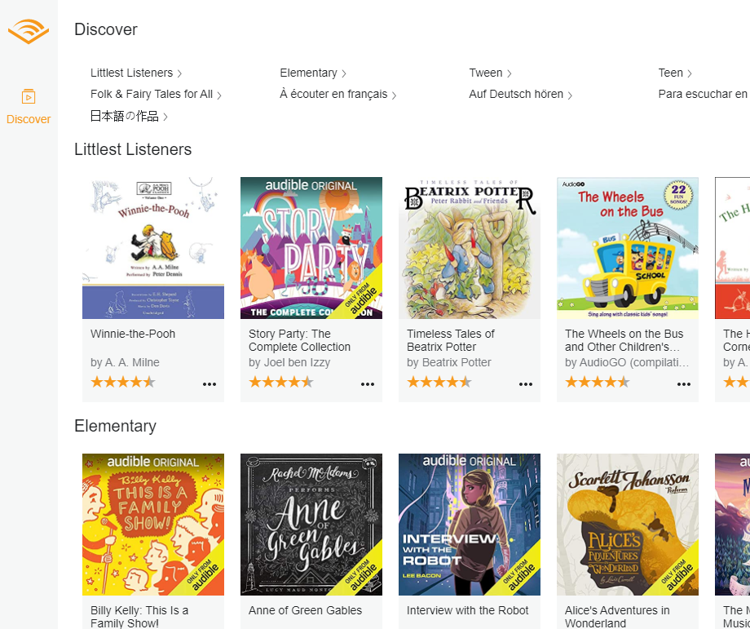Open more options for Beatrix Potter tales
Viewport: 750px width, 629px height.
[526, 384]
